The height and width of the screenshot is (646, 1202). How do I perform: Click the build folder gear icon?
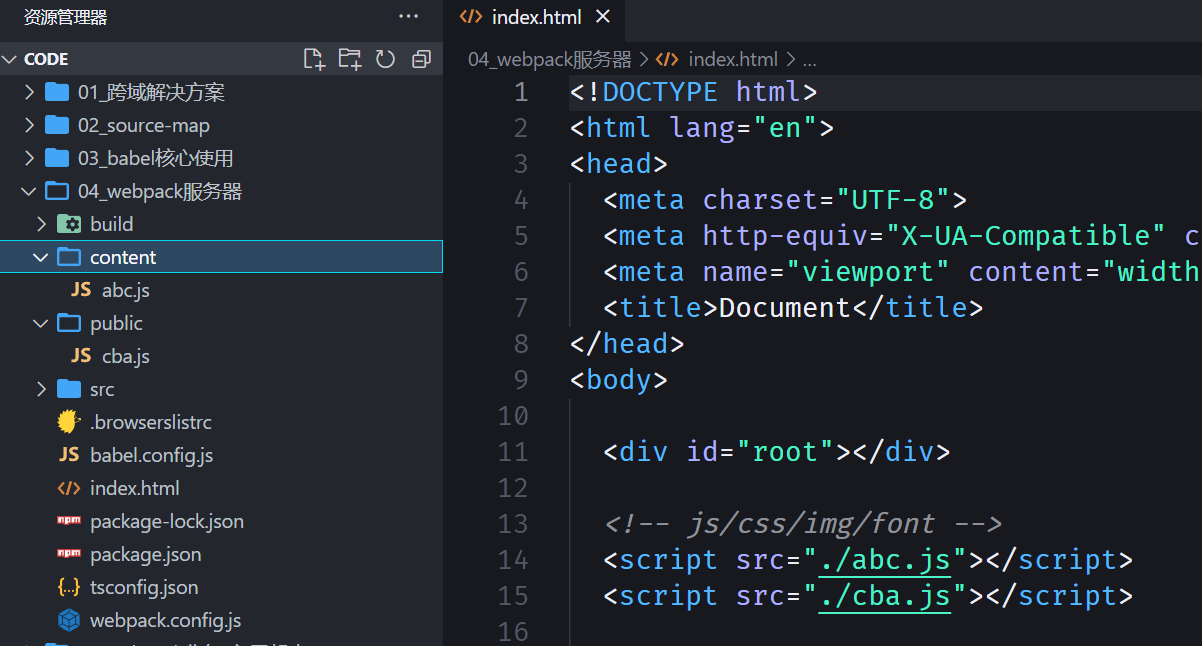click(68, 224)
